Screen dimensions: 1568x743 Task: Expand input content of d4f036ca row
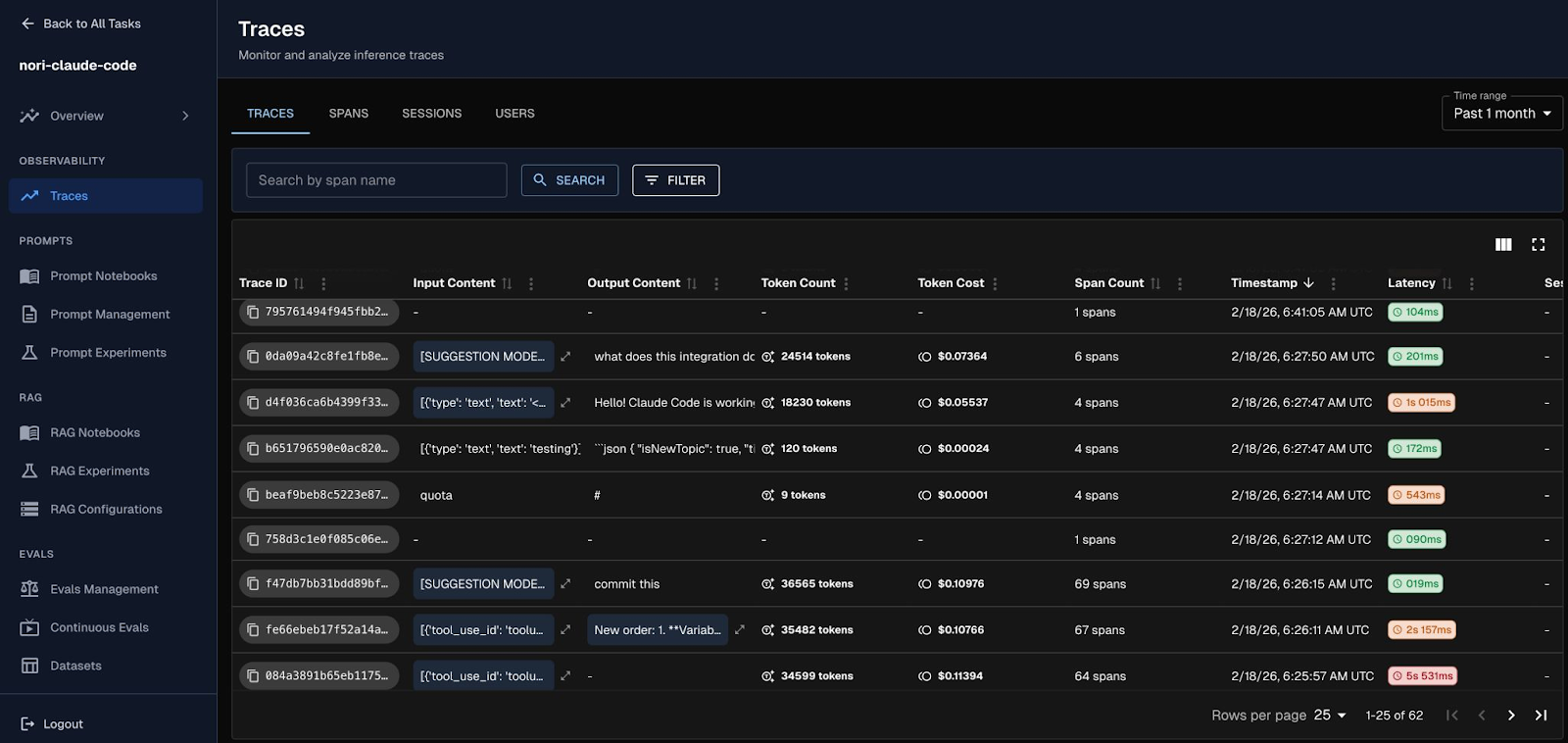pos(565,403)
